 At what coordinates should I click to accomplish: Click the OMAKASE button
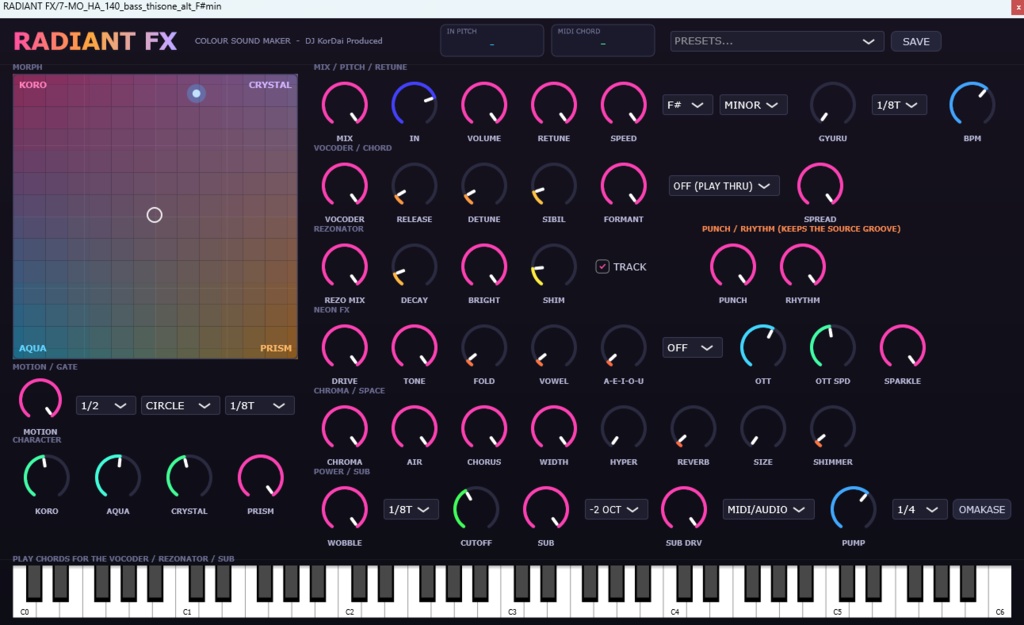coord(982,509)
